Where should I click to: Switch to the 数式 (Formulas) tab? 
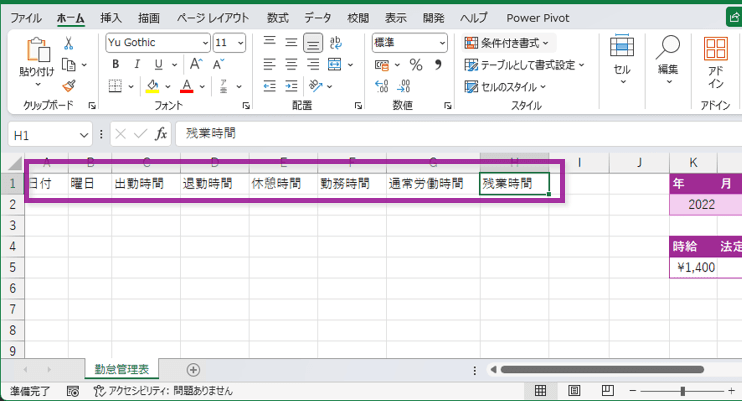[277, 18]
